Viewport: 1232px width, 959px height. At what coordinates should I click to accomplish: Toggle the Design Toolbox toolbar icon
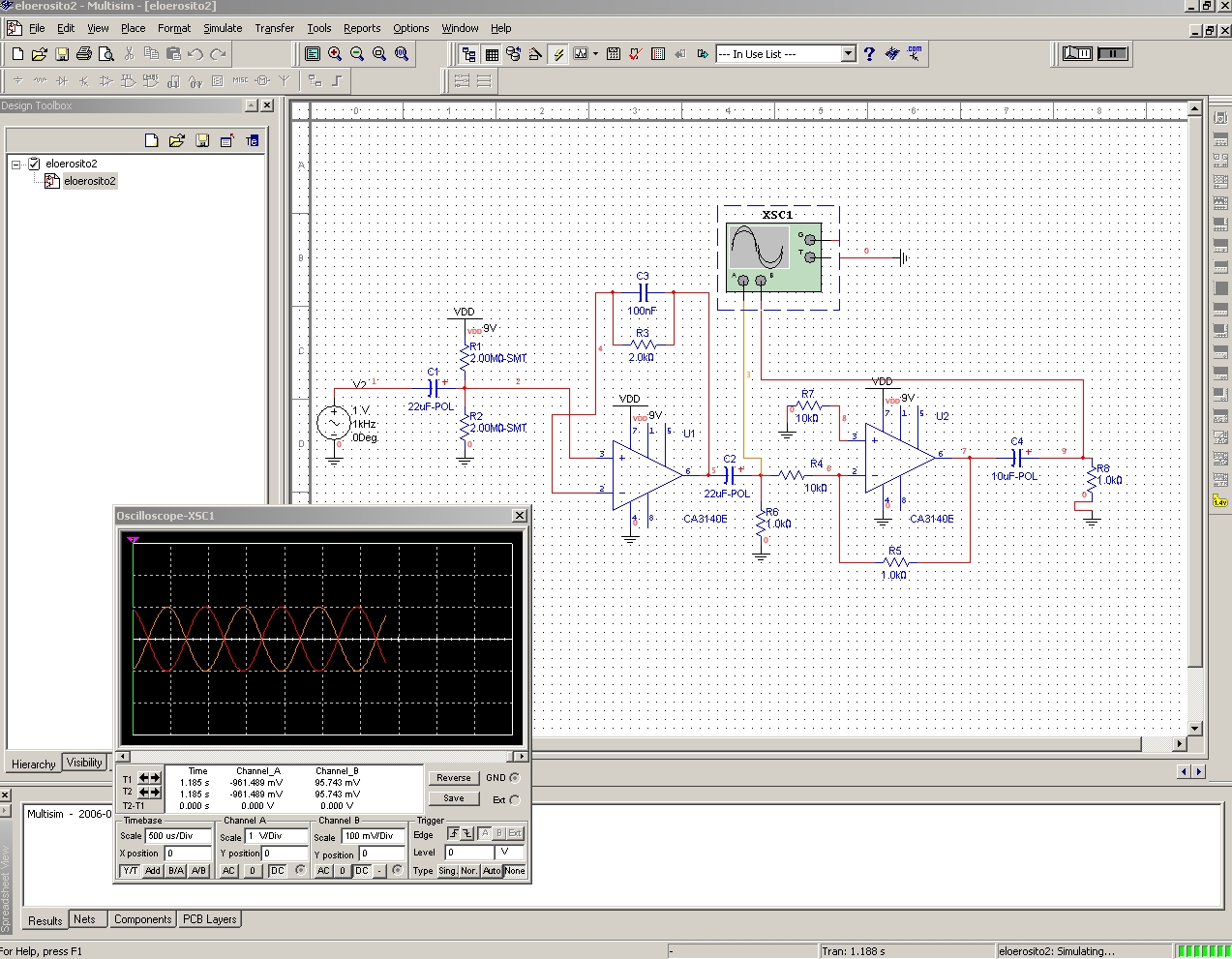click(468, 54)
